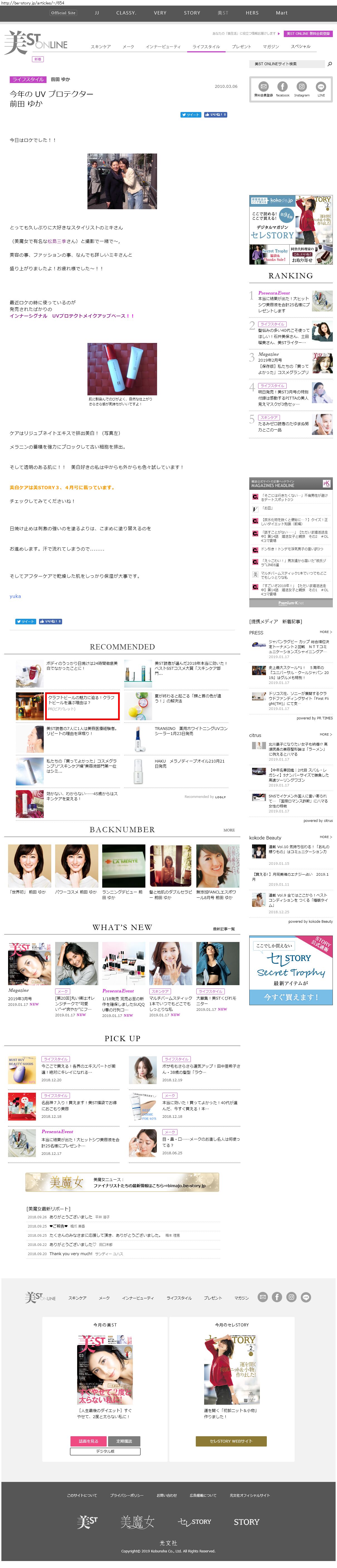Open the Facebook icon in sidebar

(283, 86)
